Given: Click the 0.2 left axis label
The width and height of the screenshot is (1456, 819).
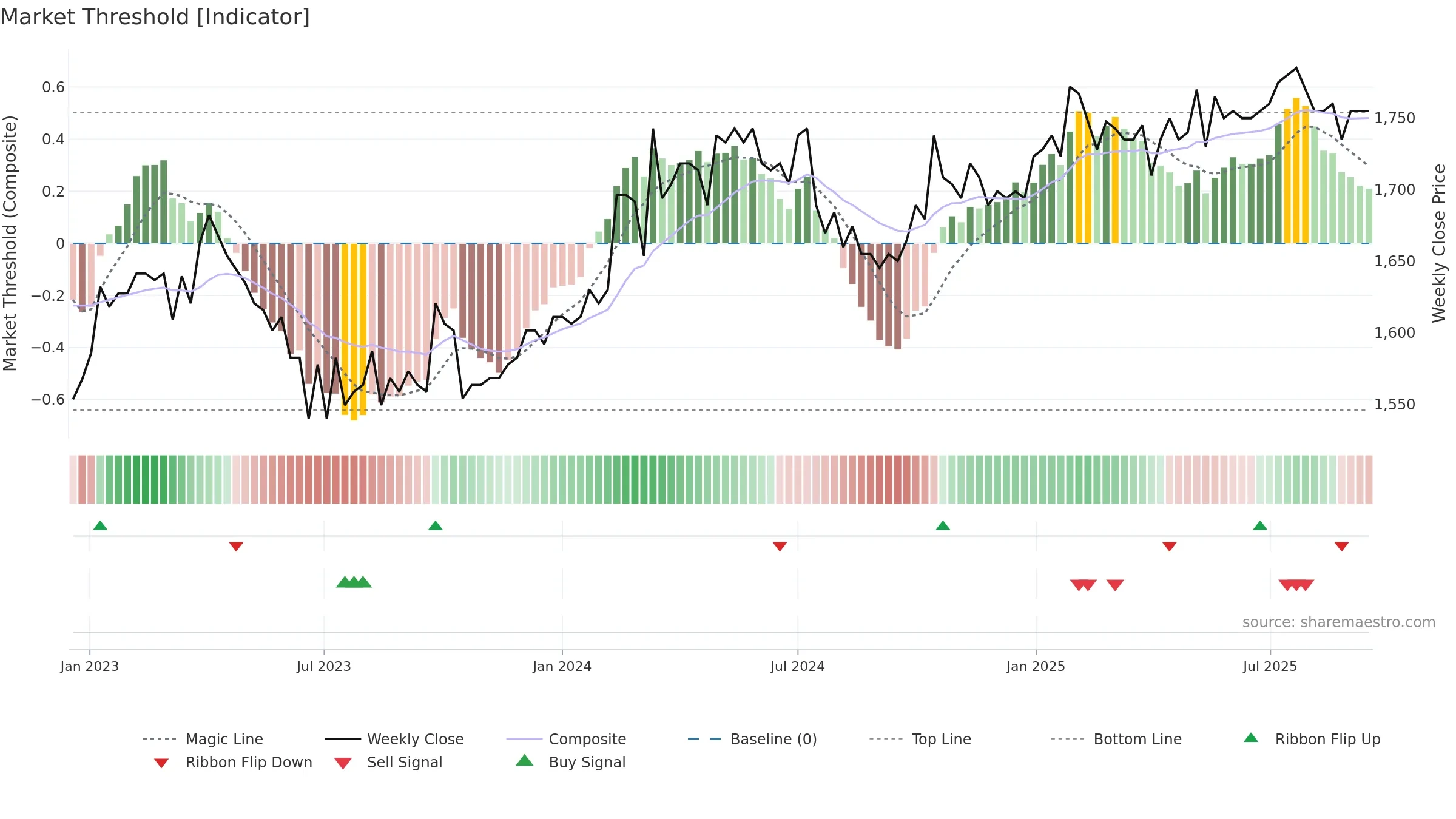Looking at the screenshot, I should [x=53, y=192].
